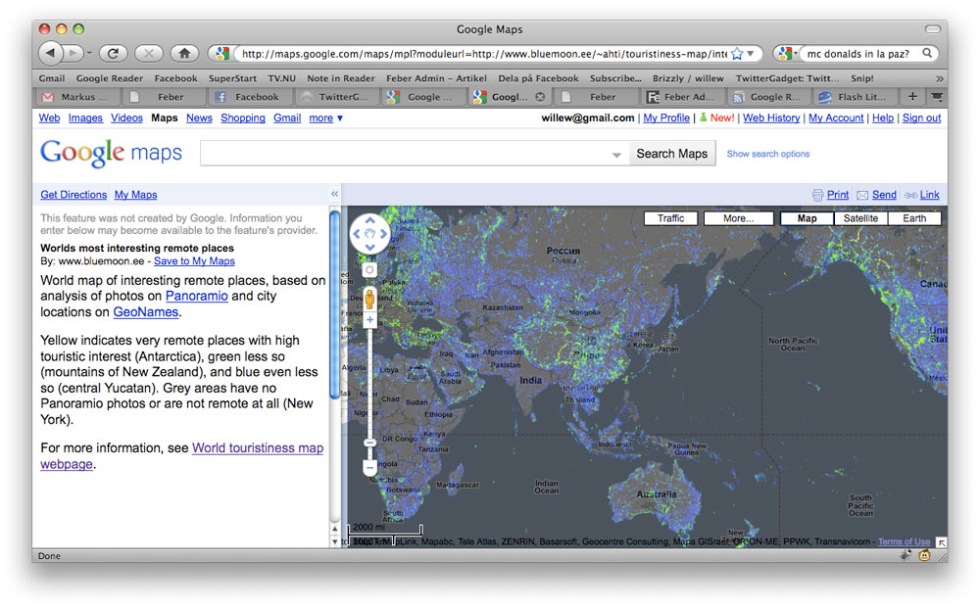This screenshot has height=607, width=980.
Task: Go to the browser home page icon
Action: 183,53
